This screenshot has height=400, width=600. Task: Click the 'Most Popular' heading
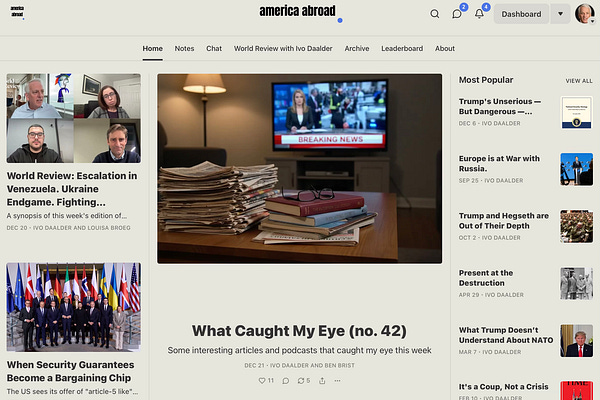pyautogui.click(x=486, y=80)
